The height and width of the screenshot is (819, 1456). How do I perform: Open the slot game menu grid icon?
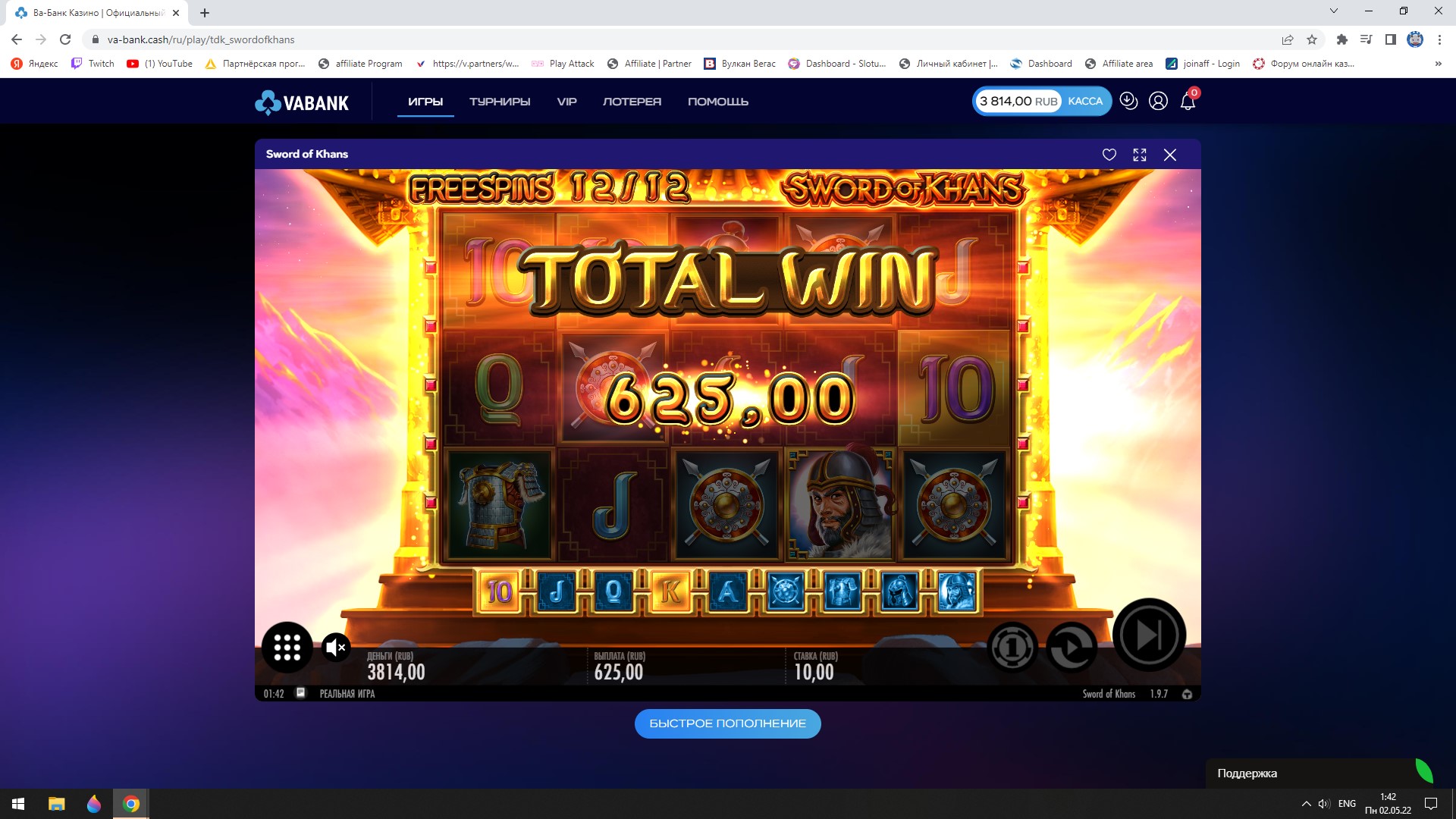[x=287, y=647]
